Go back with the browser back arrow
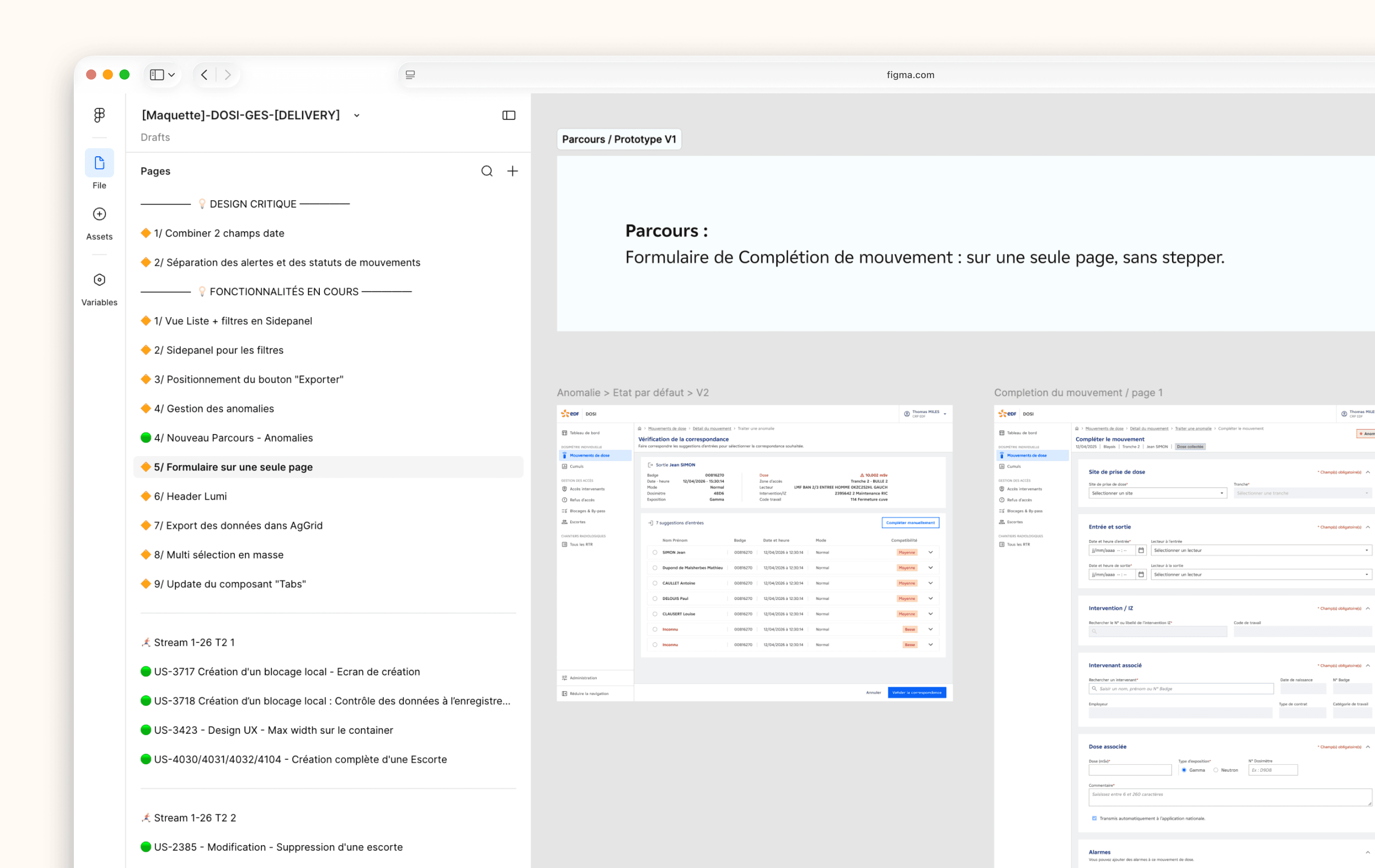This screenshot has width=1375, height=868. click(x=204, y=75)
